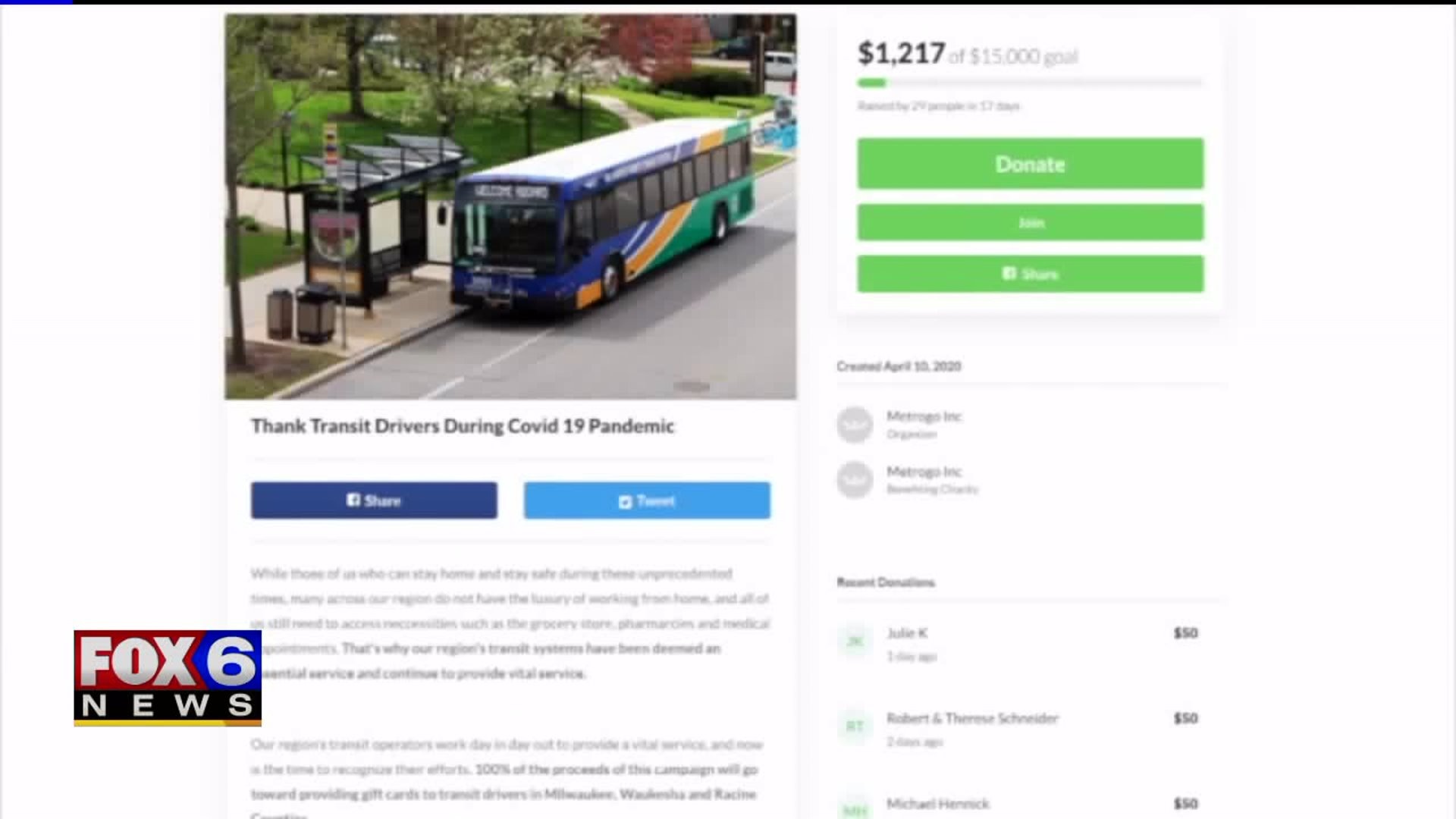Click the green Share button with Facebook icon
Viewport: 1456px width, 819px height.
pos(1030,274)
